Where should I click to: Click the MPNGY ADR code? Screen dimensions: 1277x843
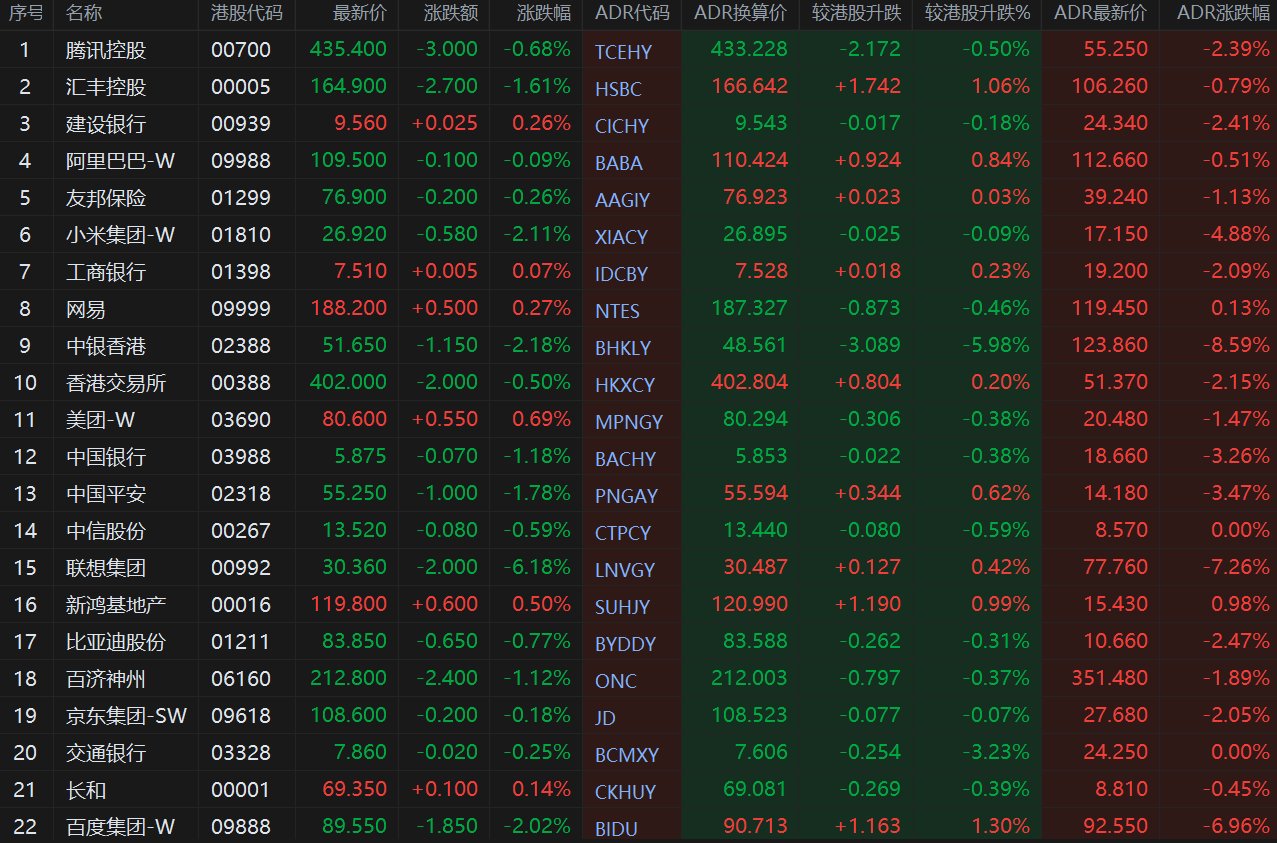coord(628,422)
